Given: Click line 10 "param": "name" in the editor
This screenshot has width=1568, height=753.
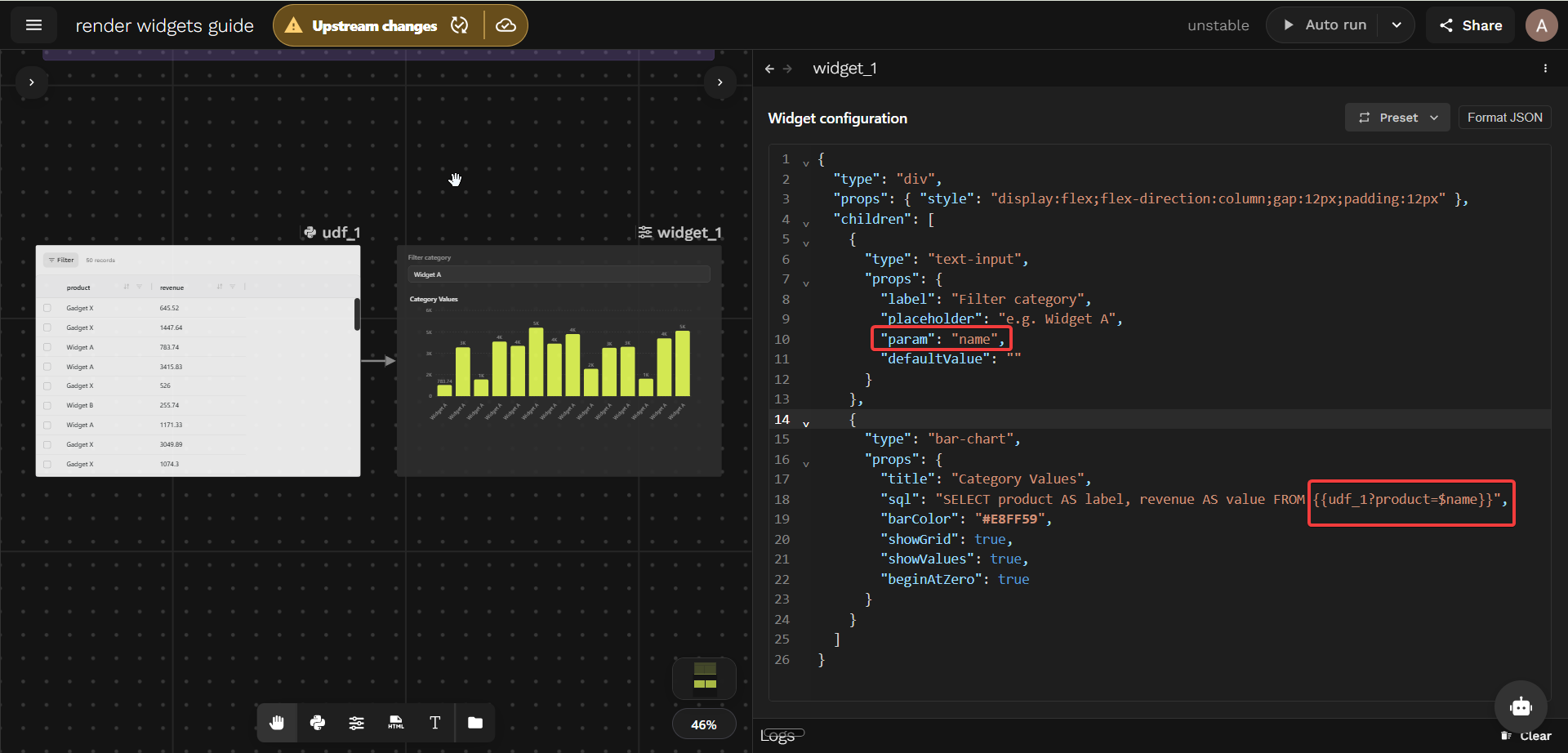Looking at the screenshot, I should click(942, 339).
